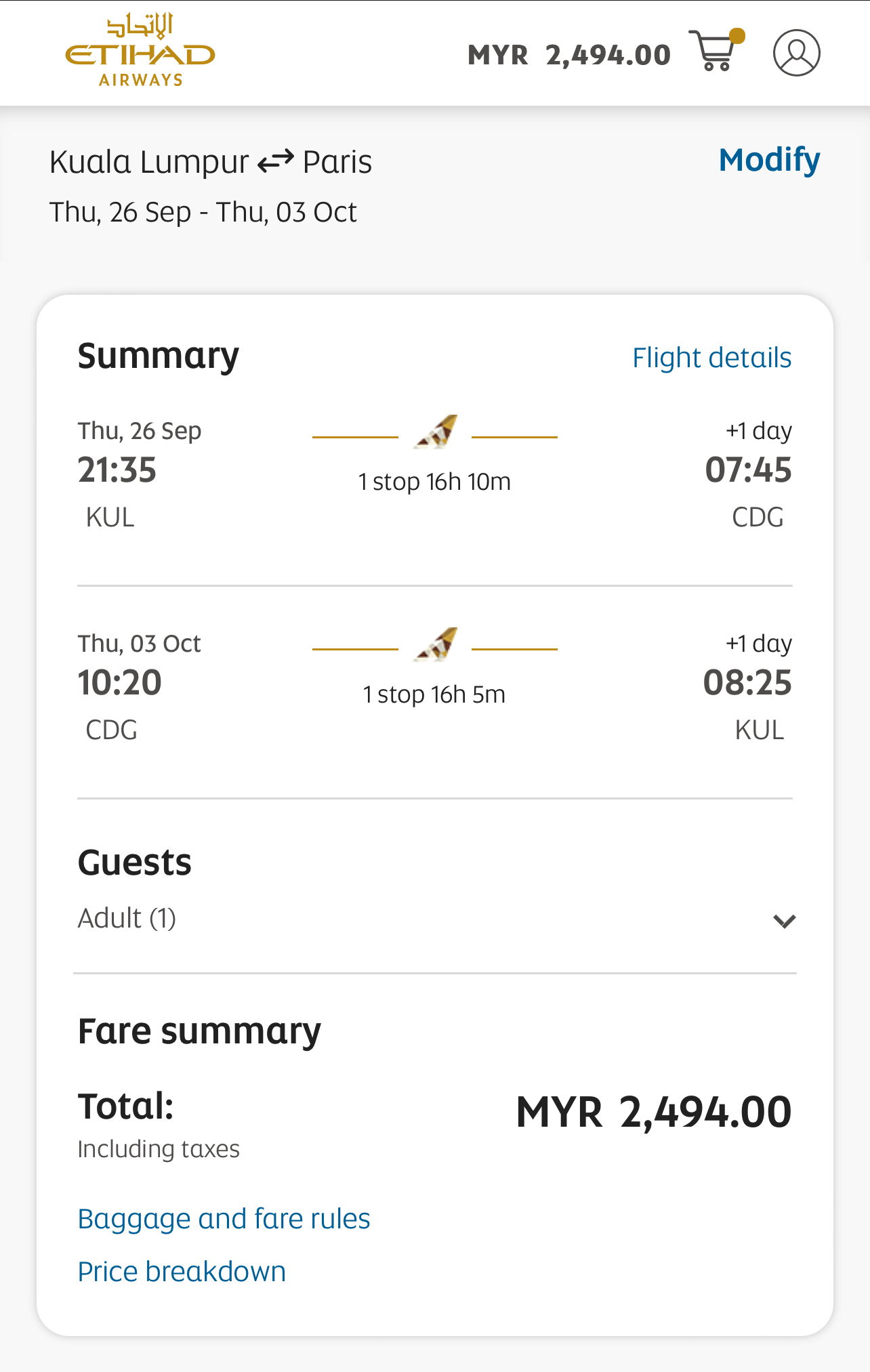Tap the fare total MYR 2,494.00
The height and width of the screenshot is (1372, 870).
click(x=654, y=1113)
